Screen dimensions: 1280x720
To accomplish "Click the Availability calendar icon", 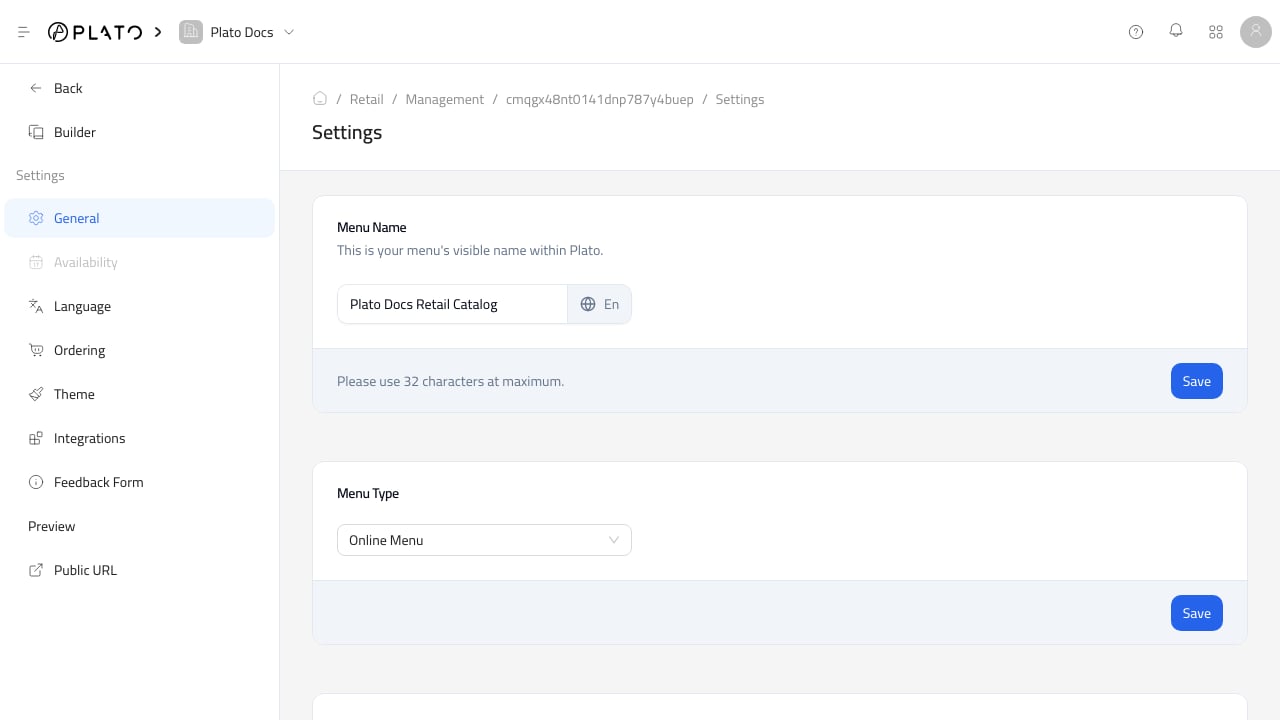I will [x=36, y=262].
